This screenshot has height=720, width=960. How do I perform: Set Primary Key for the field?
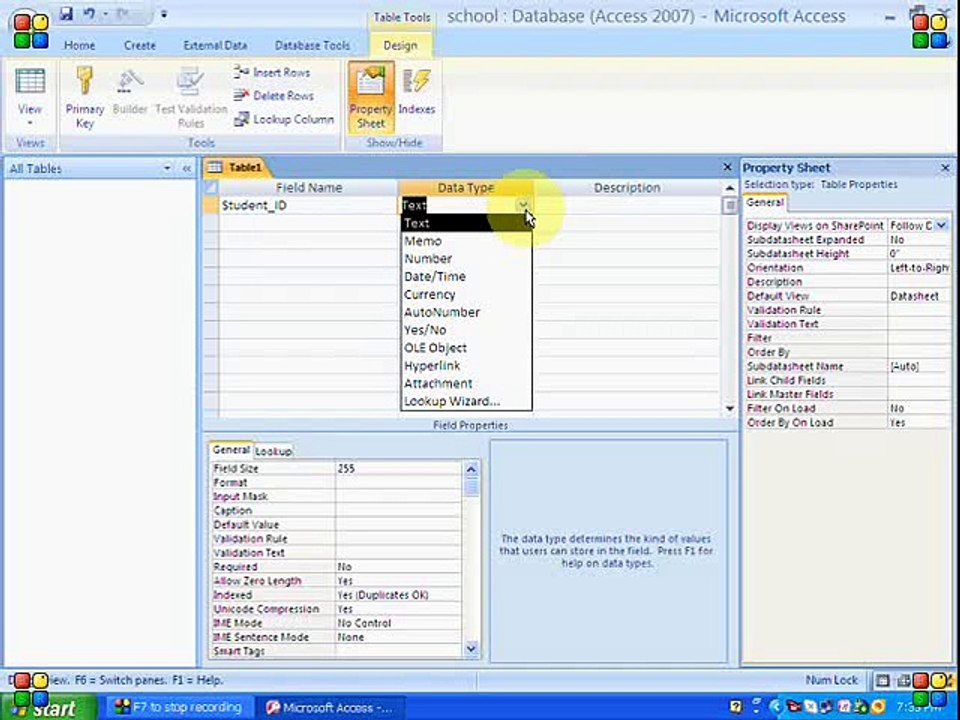[x=84, y=98]
